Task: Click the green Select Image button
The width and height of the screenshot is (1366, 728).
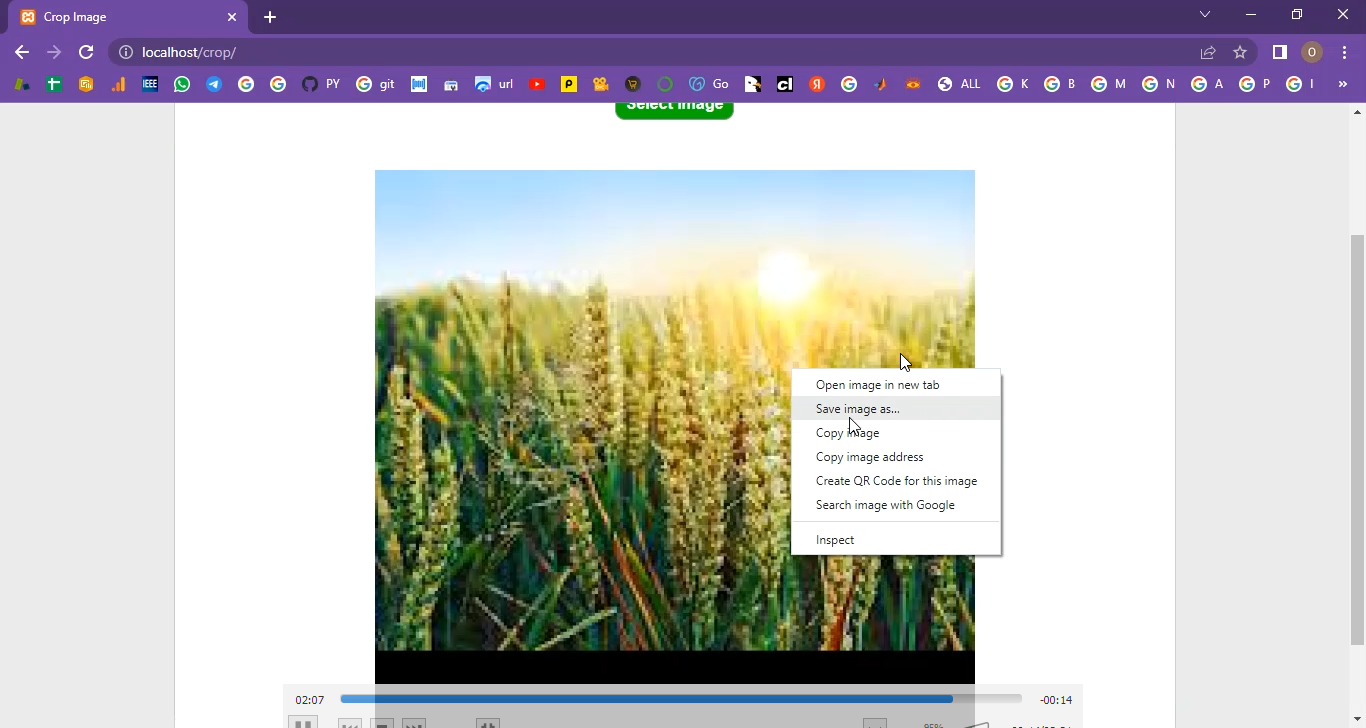Action: [x=674, y=107]
